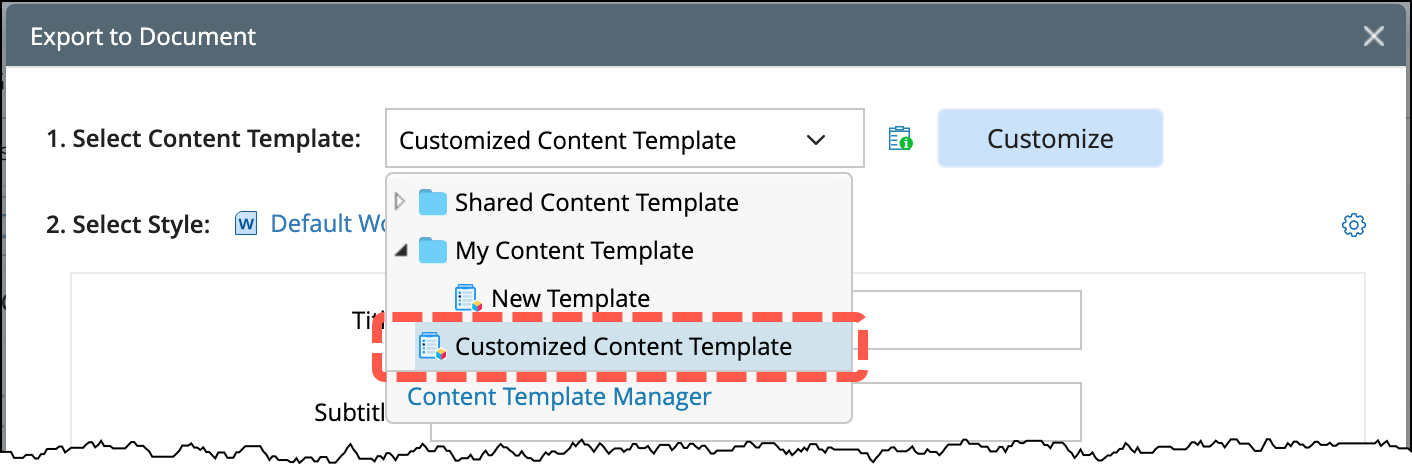Collapse the My Content Template folder
Screen dimensions: 1412x464
(400, 250)
